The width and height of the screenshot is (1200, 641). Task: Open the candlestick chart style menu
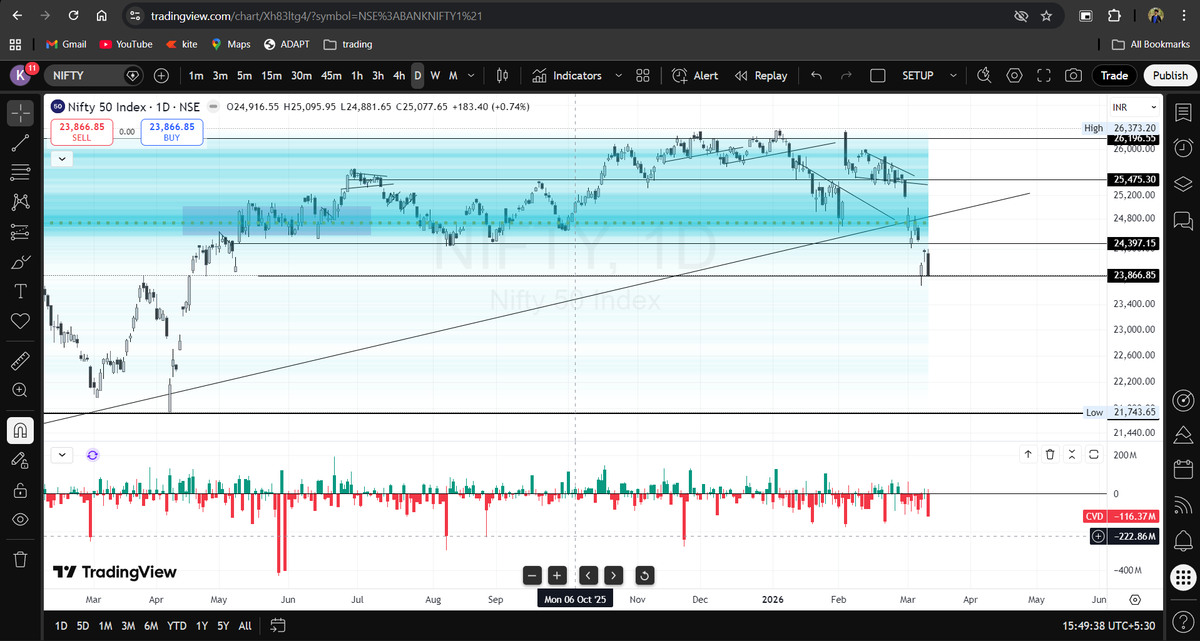coord(503,75)
